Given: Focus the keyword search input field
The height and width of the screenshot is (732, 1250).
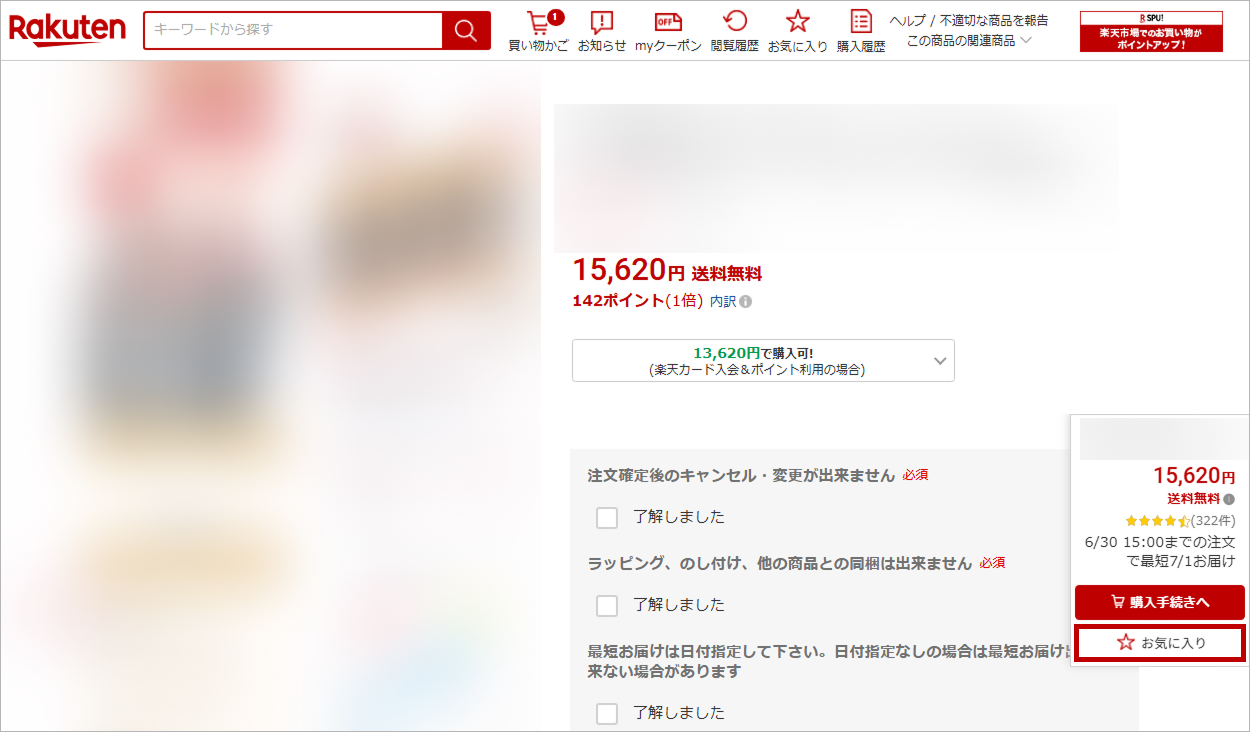Looking at the screenshot, I should point(293,30).
